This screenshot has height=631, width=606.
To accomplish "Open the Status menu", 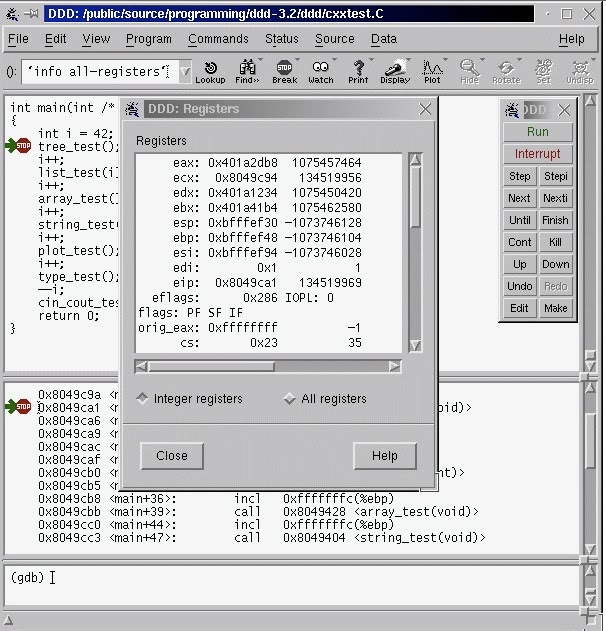I will coord(282,39).
